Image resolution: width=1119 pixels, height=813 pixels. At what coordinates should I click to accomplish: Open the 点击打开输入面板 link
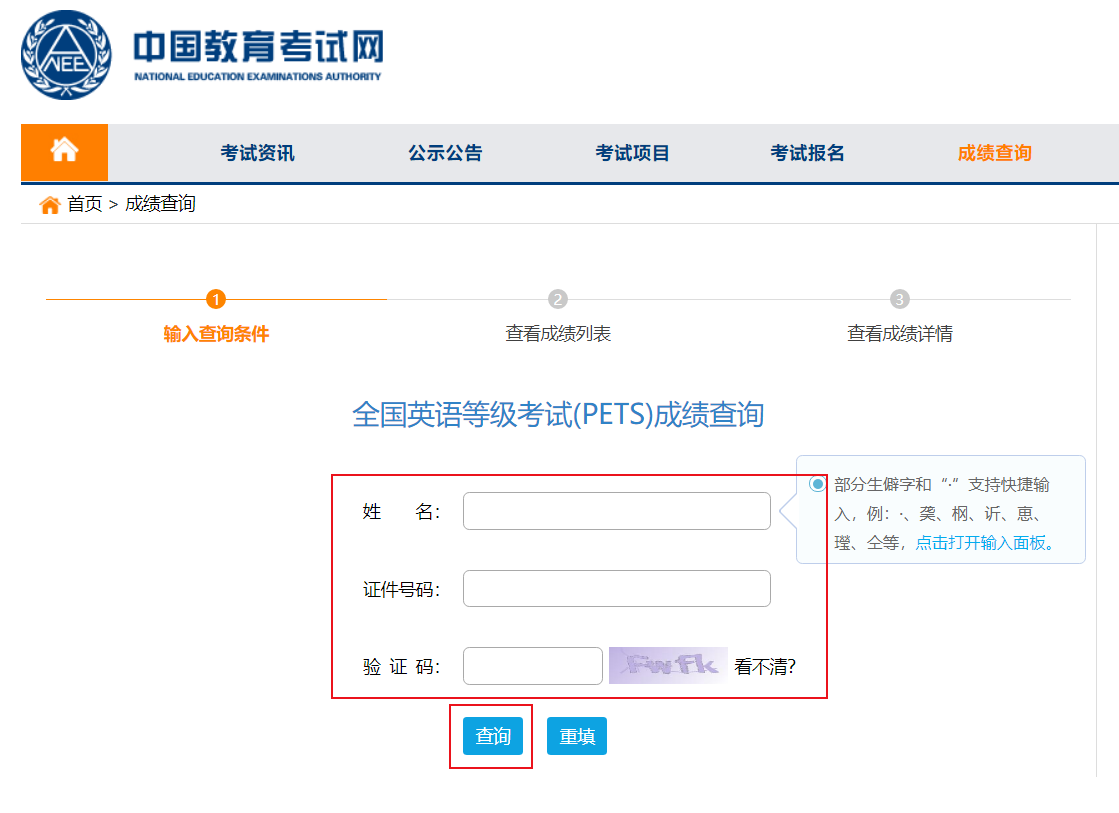coord(980,543)
